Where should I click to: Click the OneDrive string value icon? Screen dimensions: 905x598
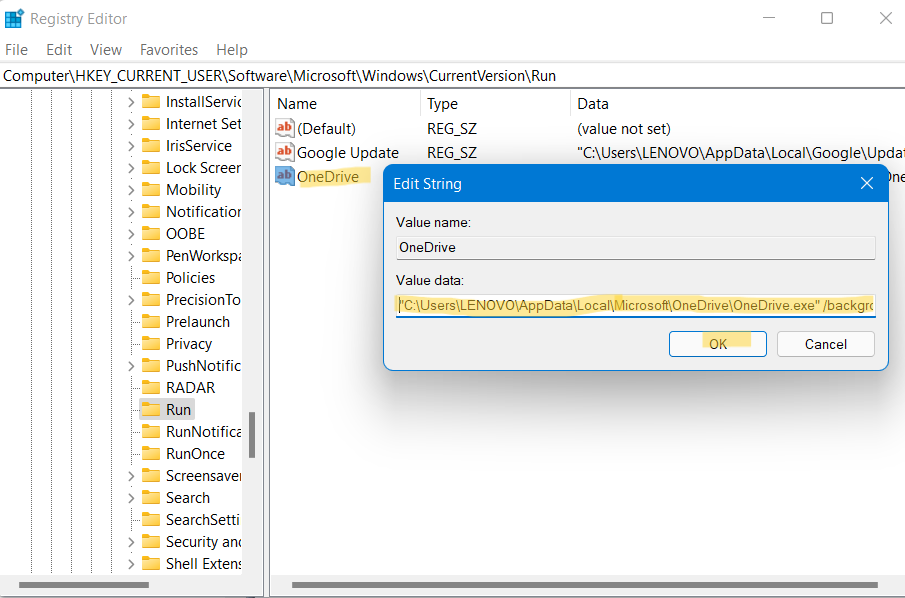click(285, 176)
